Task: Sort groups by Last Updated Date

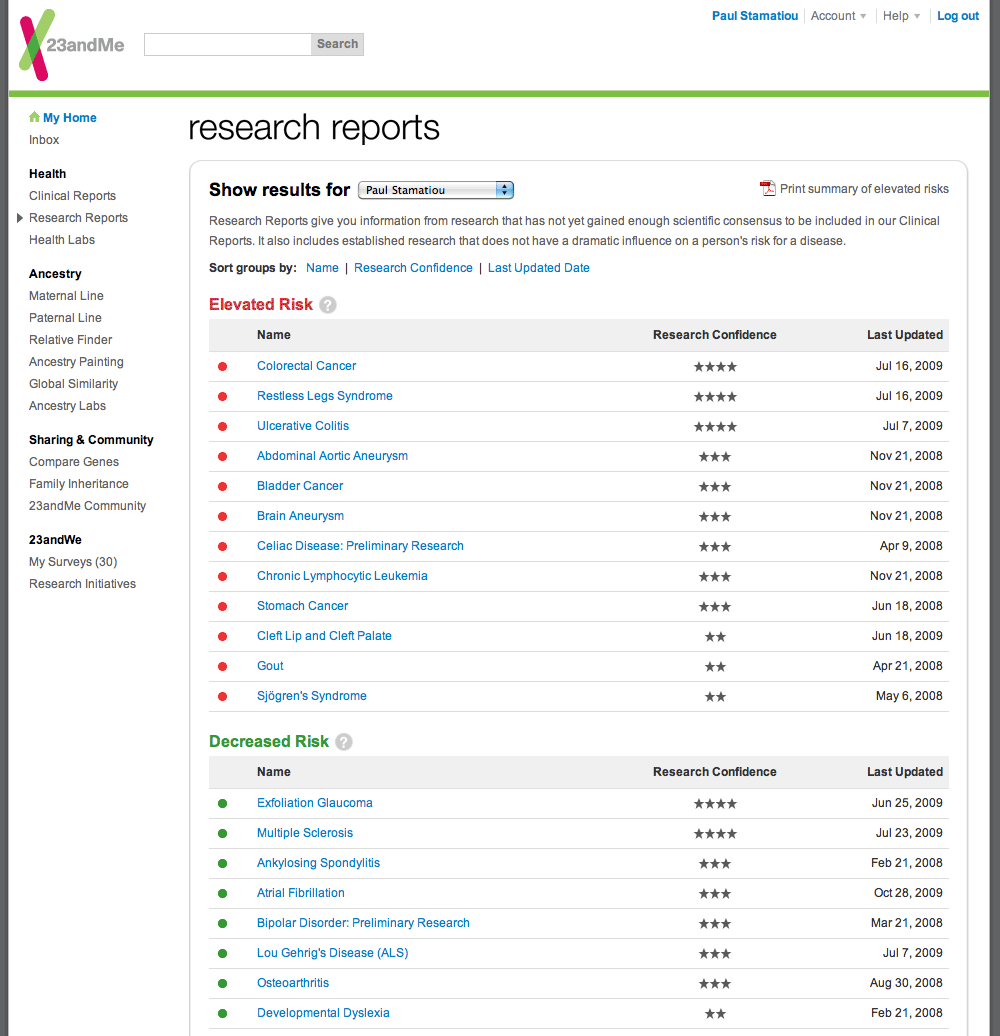Action: [538, 268]
